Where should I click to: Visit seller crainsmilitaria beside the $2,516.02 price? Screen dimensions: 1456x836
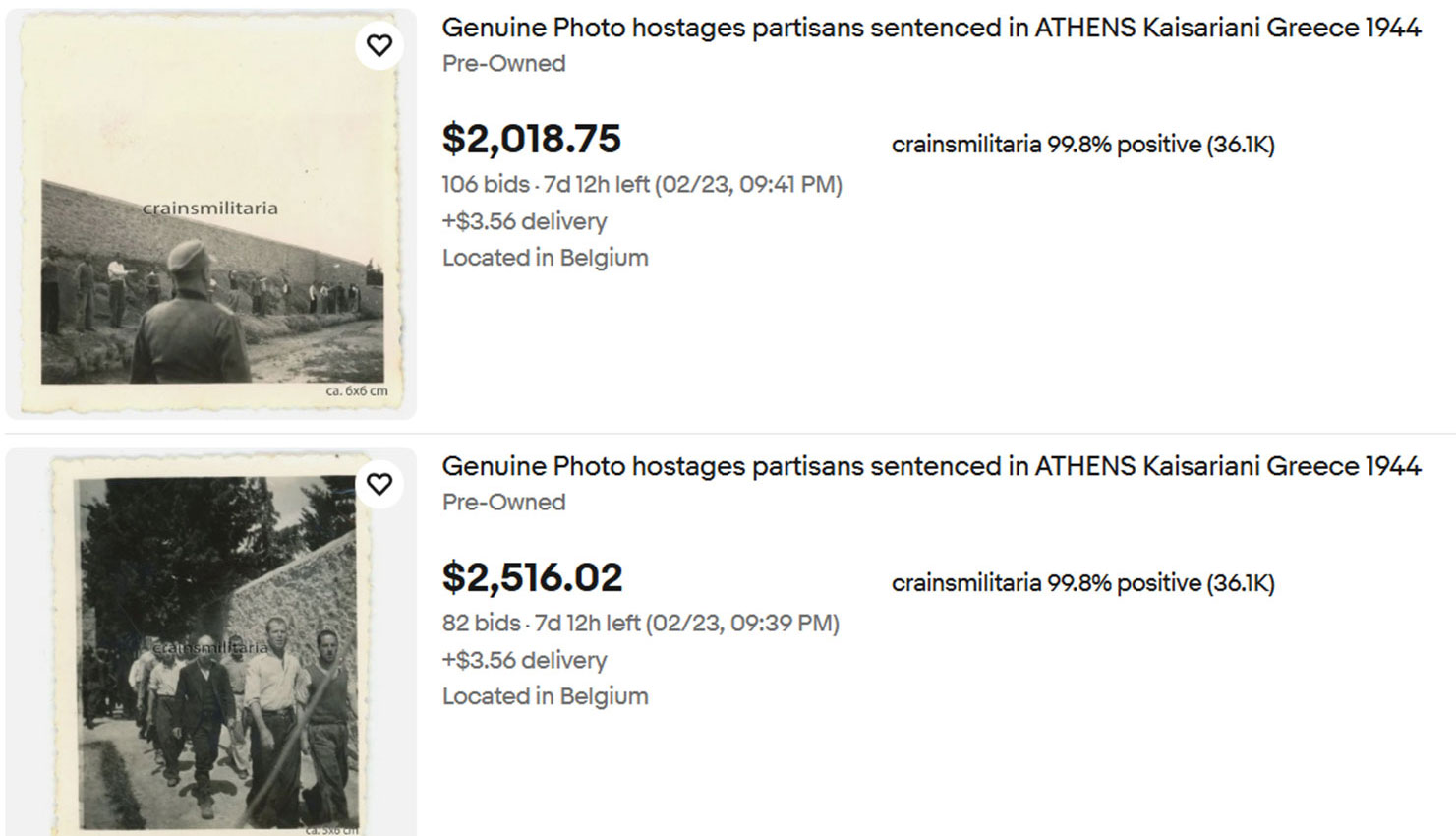point(965,583)
